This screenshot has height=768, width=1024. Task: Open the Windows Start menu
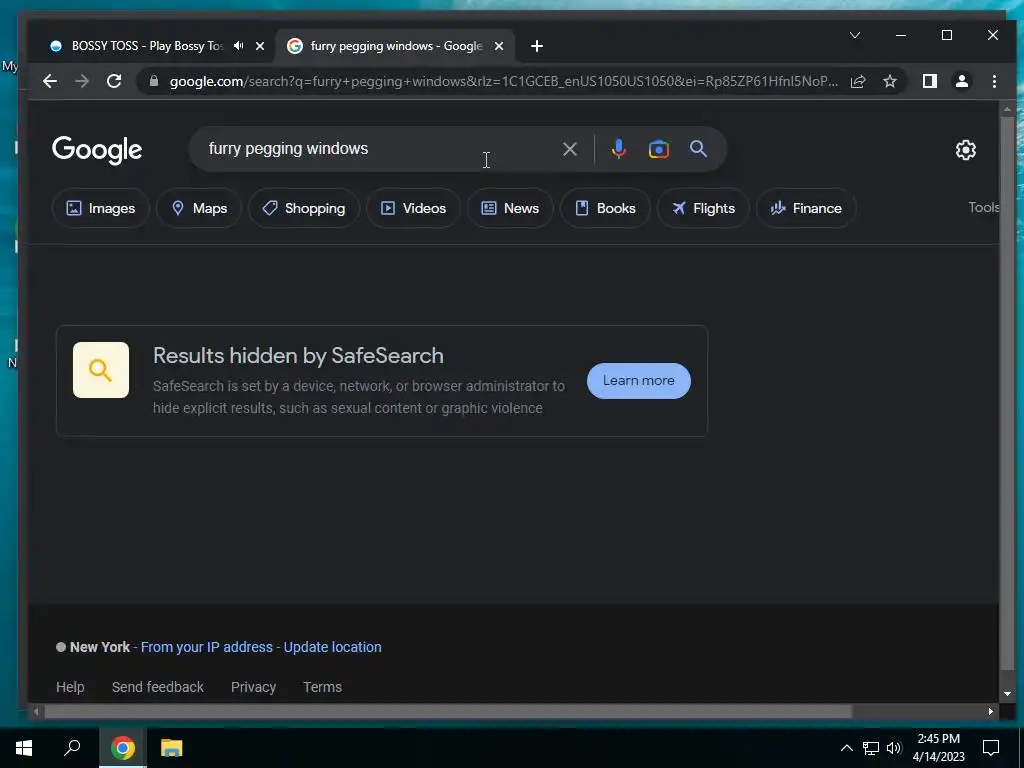click(x=24, y=748)
